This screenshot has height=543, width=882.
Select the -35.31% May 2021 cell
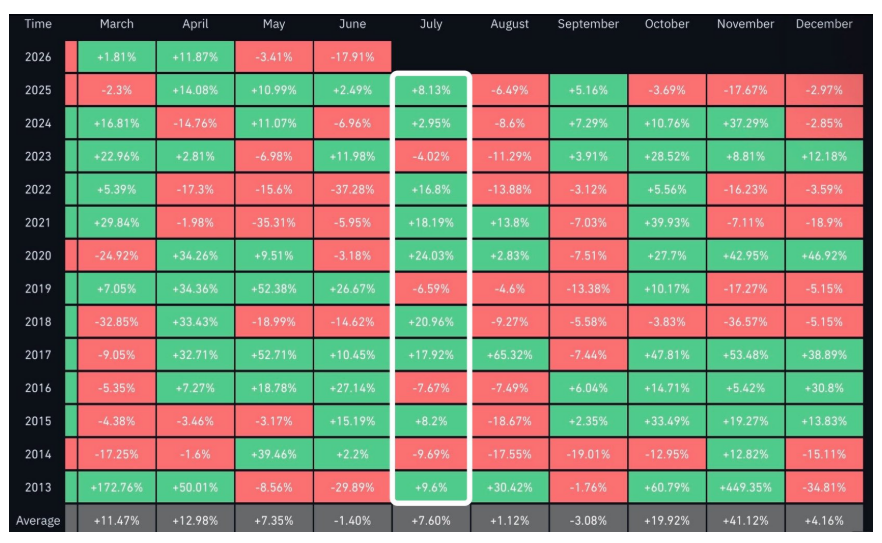click(x=274, y=223)
